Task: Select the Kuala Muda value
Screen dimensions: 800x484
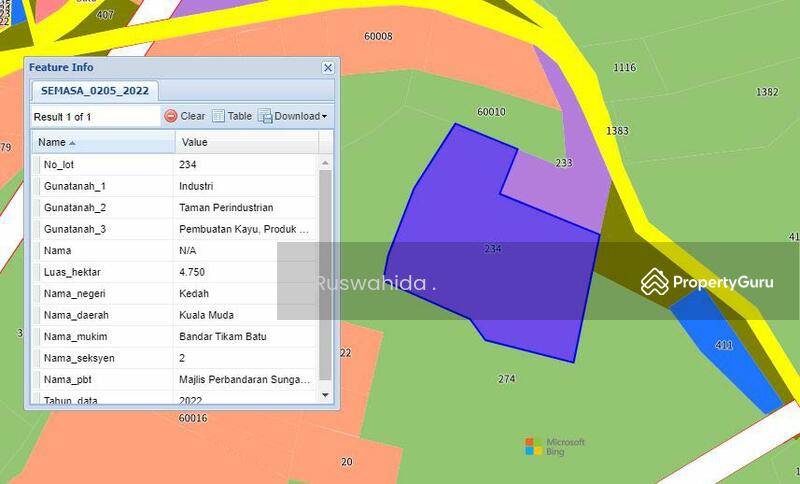Action: [206, 315]
